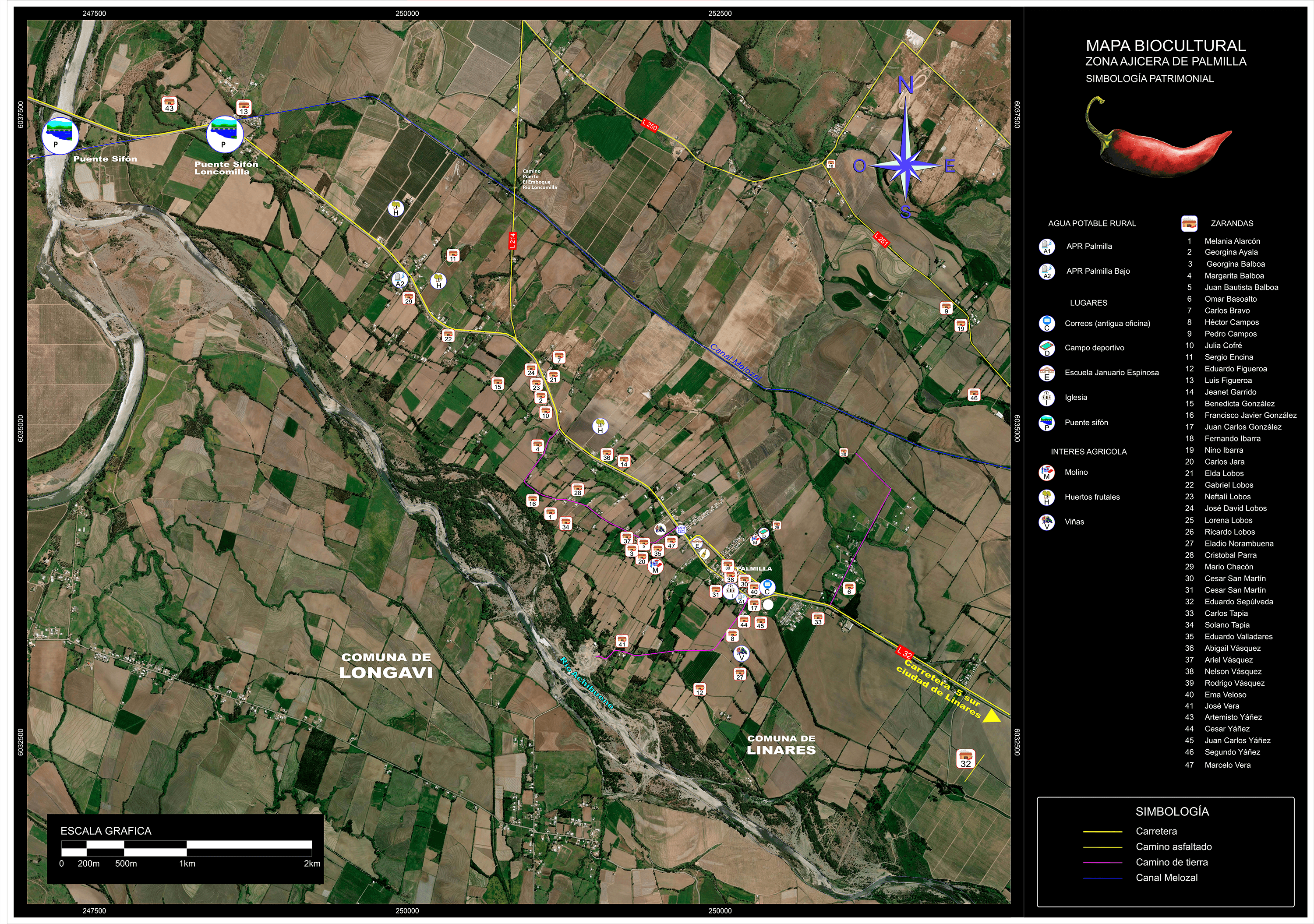The image size is (1314, 924).
Task: Click the Molino icon in the legend
Action: [x=1046, y=473]
